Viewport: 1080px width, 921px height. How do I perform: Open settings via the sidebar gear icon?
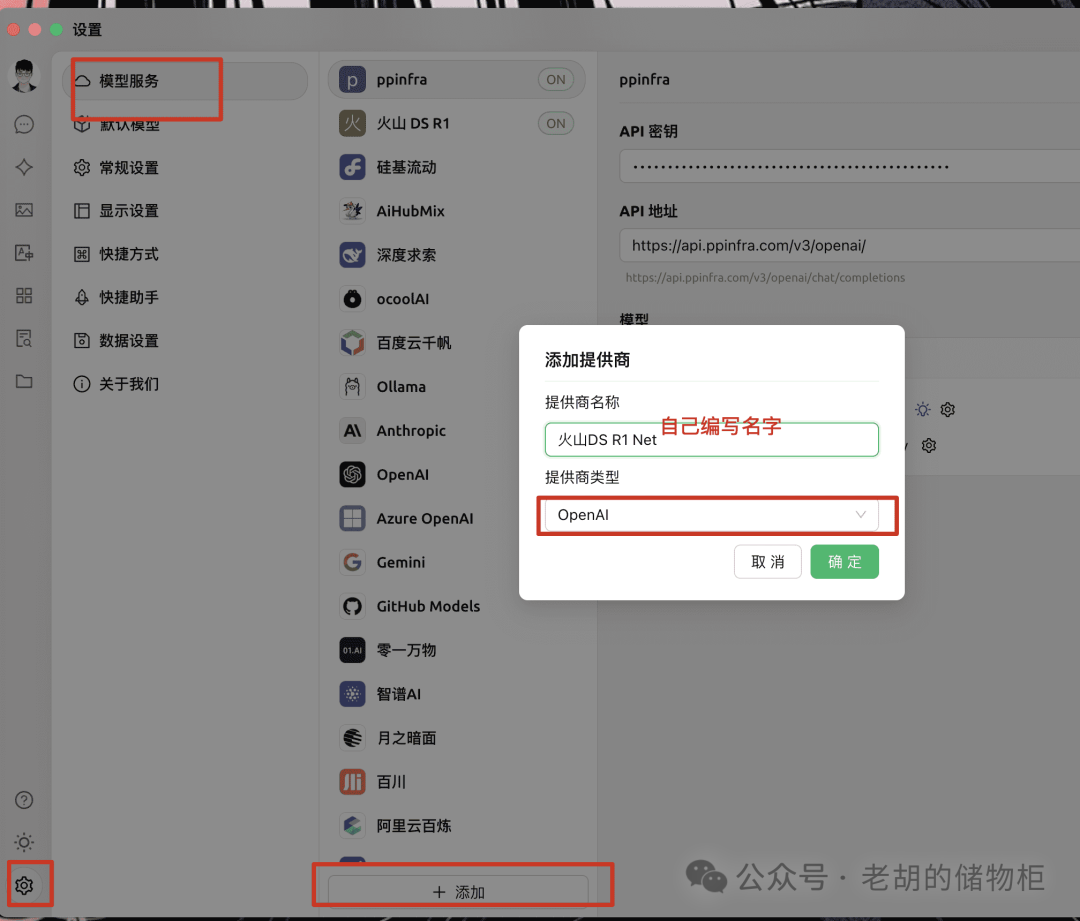24,885
